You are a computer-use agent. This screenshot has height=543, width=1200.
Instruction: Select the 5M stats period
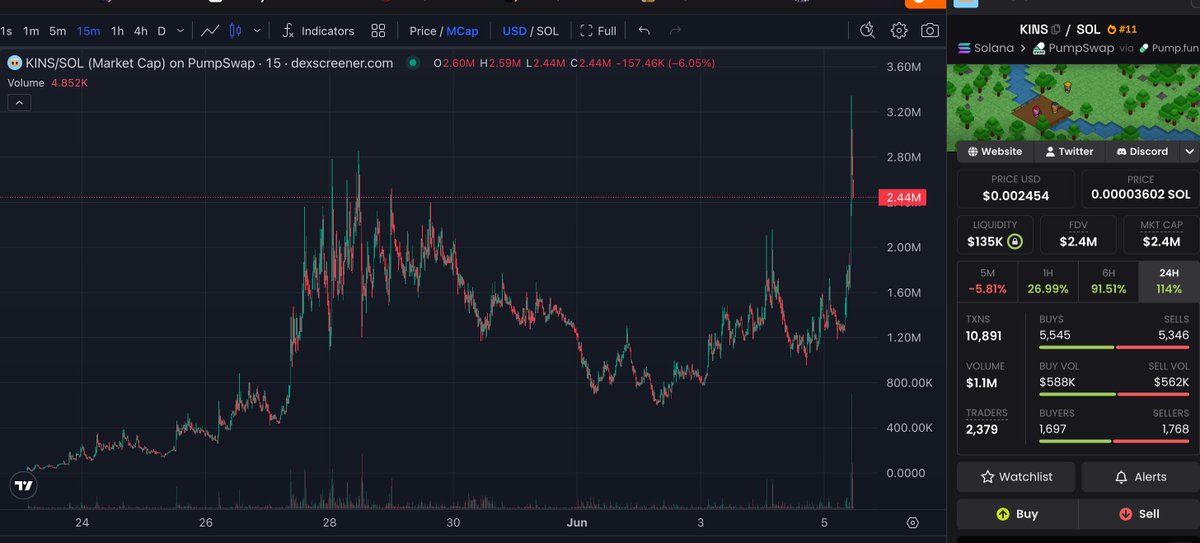[987, 281]
